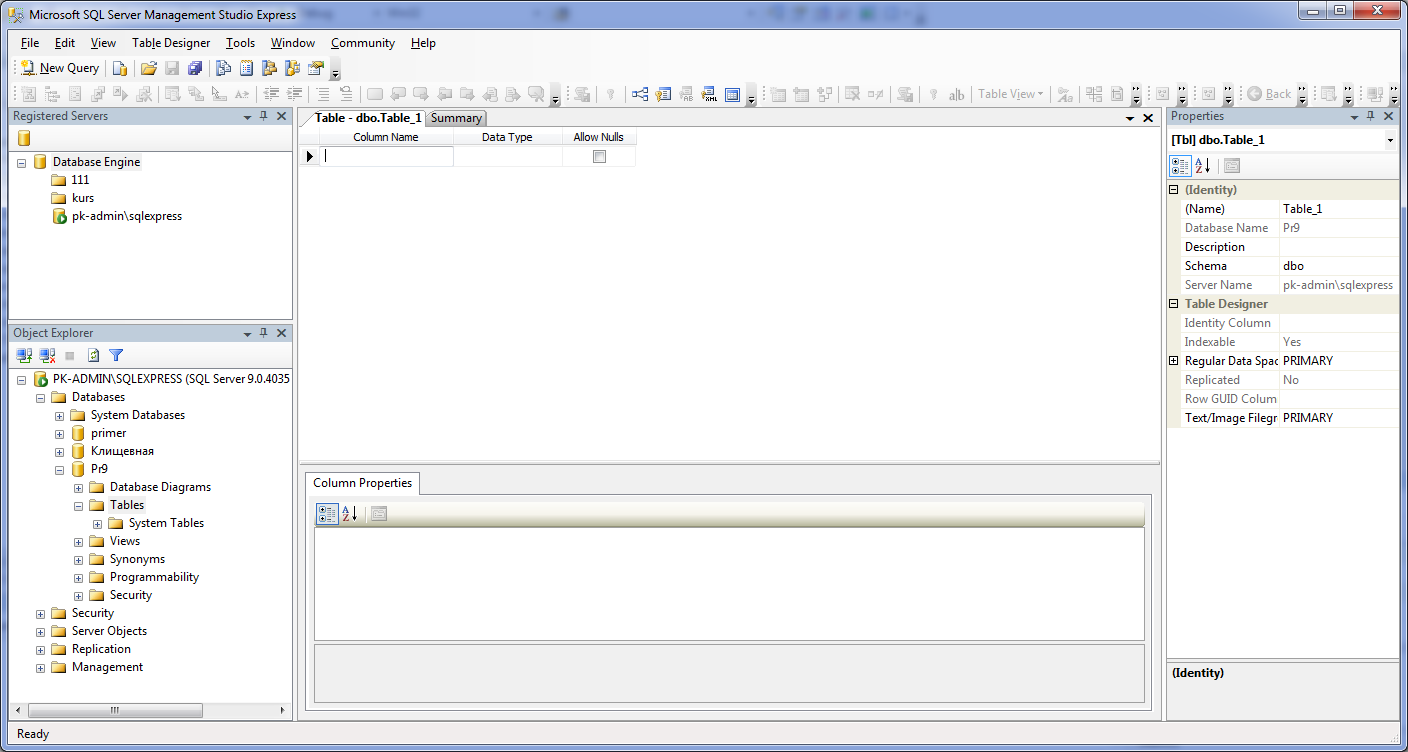Close the Registered Servers panel
The image size is (1408, 752).
click(x=281, y=116)
